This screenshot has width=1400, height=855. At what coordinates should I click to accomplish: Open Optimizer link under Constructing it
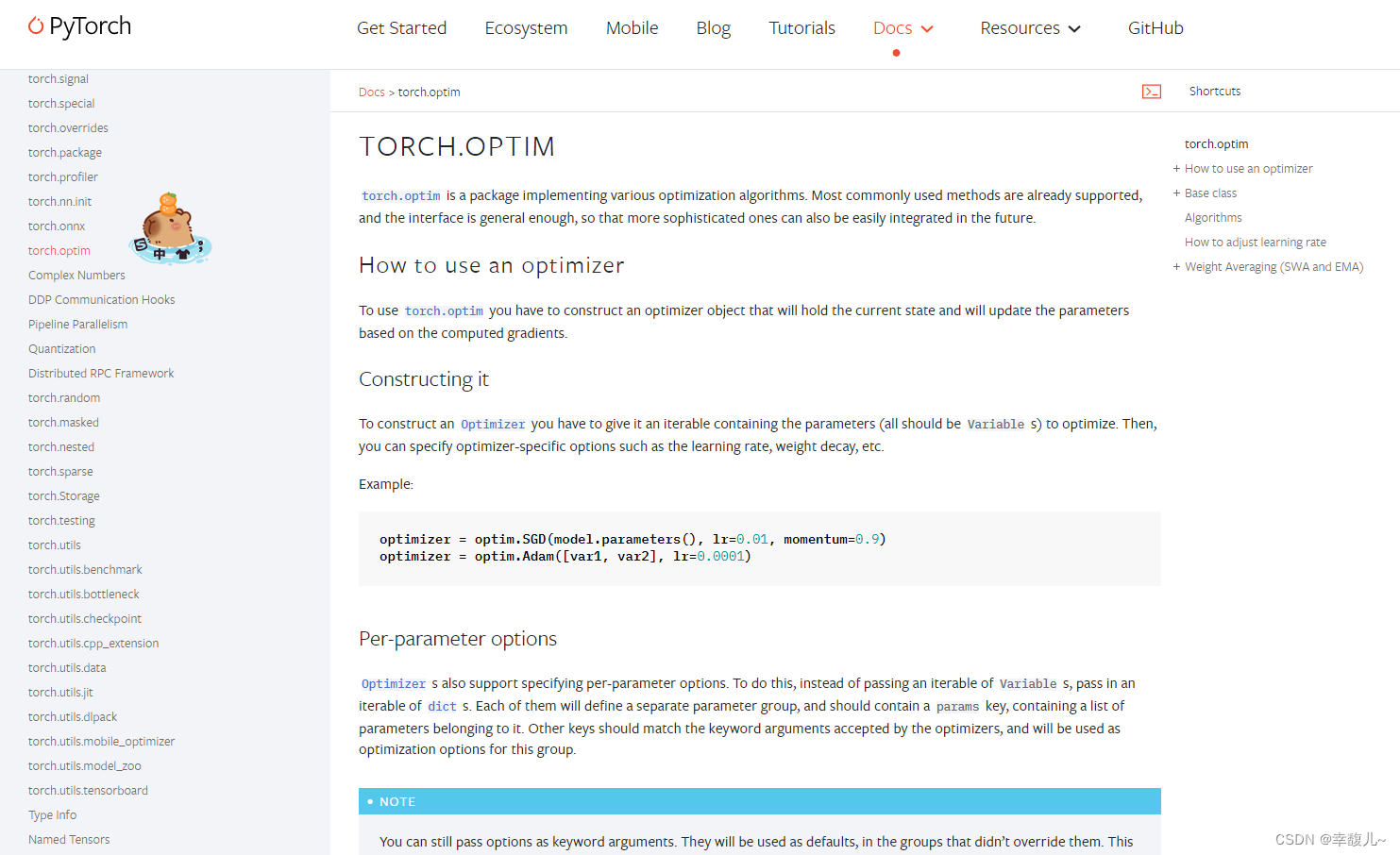click(x=493, y=425)
